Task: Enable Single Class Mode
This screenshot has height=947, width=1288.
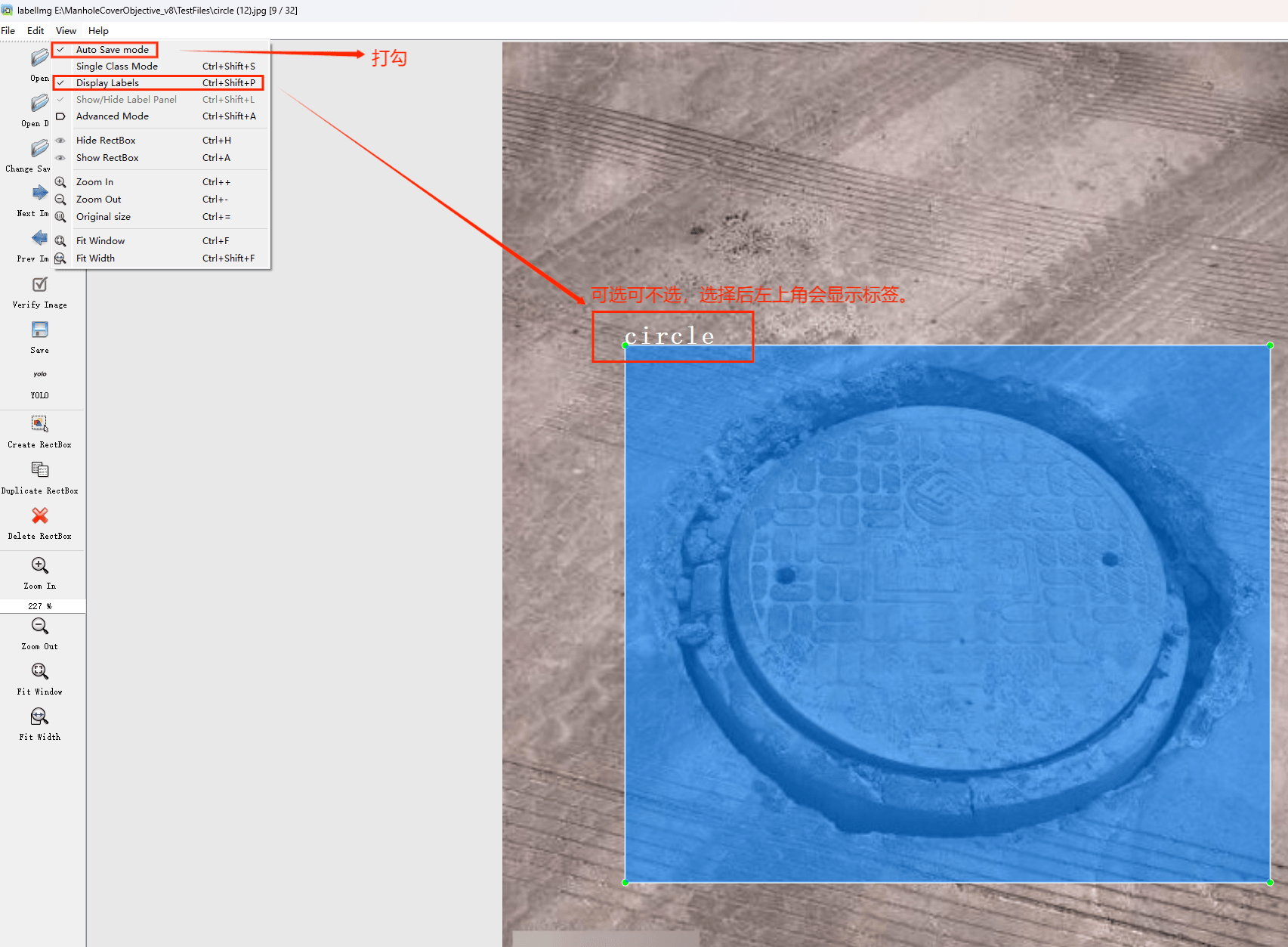Action: point(160,67)
